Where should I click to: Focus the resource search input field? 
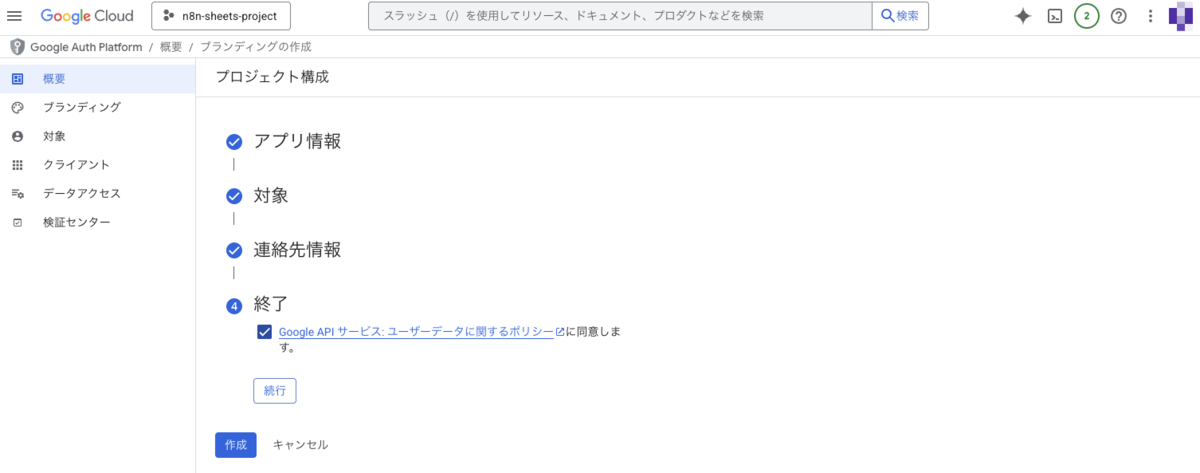click(621, 16)
